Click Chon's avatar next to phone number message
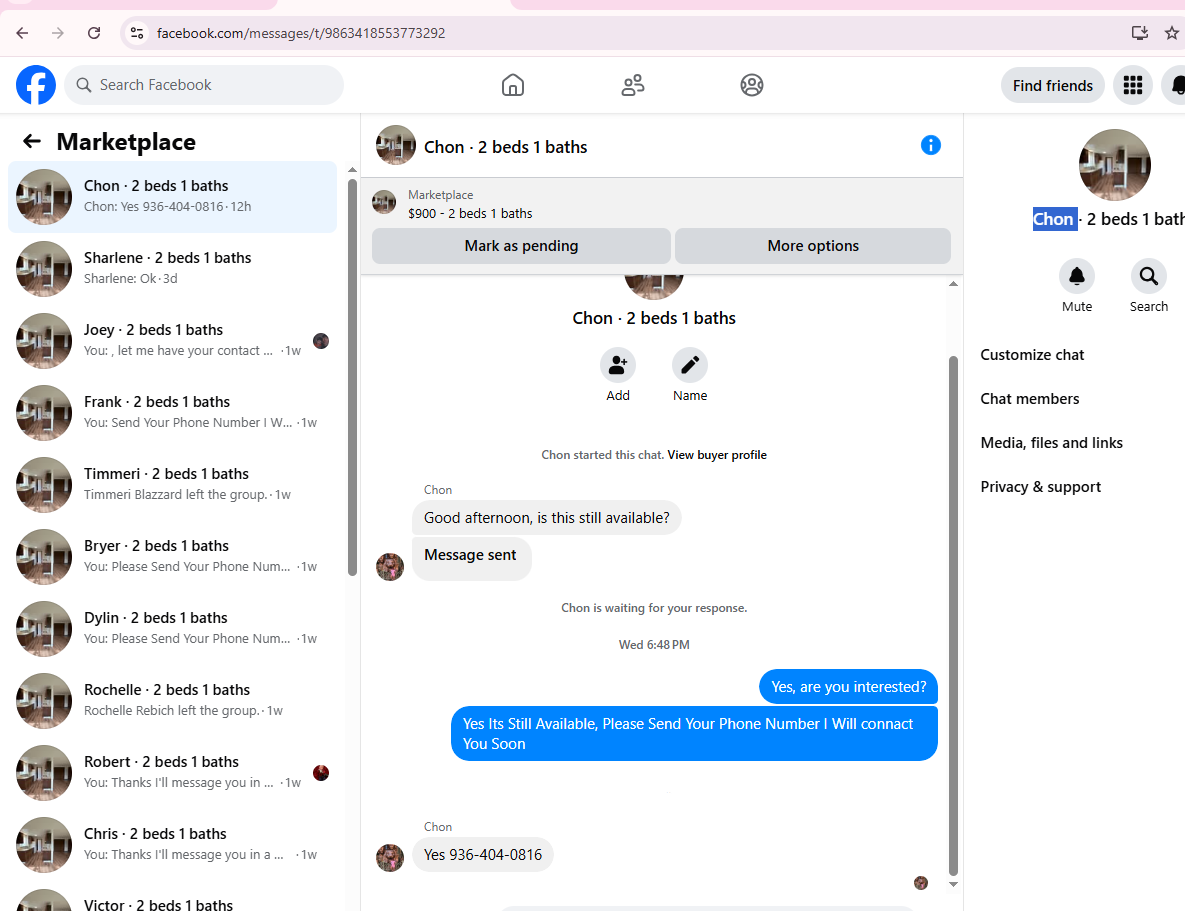Screen dimensions: 1185x911 (x=390, y=858)
